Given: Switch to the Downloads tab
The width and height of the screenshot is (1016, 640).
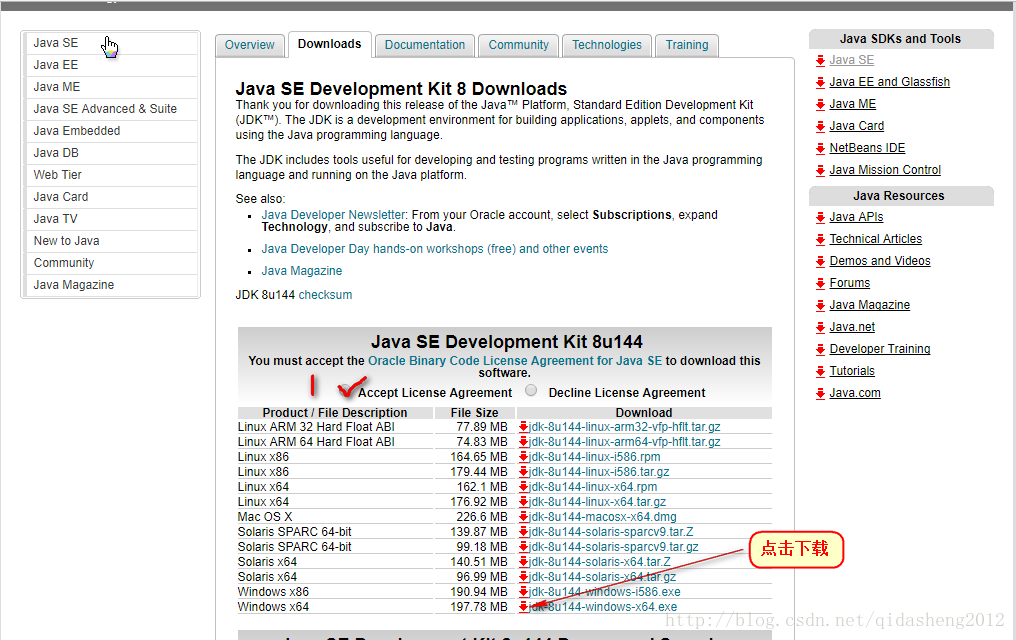Looking at the screenshot, I should (x=329, y=44).
